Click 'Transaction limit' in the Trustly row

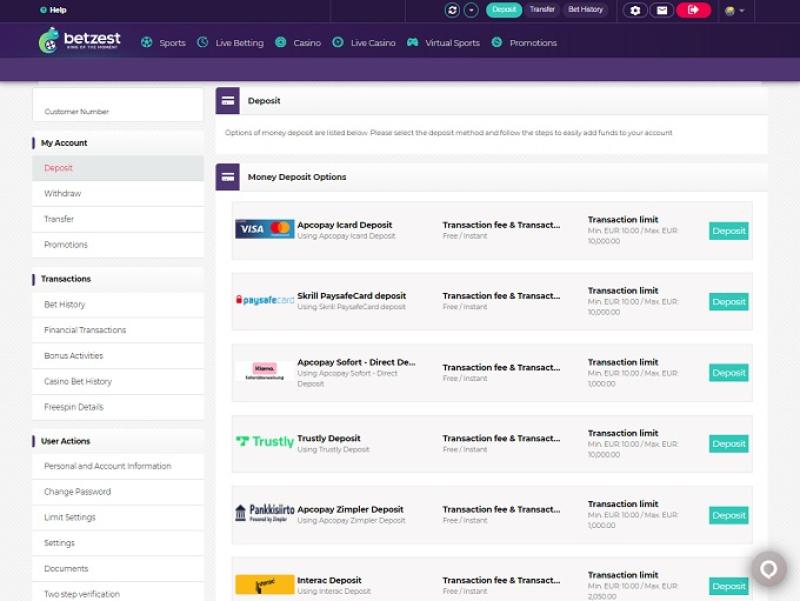tap(623, 433)
